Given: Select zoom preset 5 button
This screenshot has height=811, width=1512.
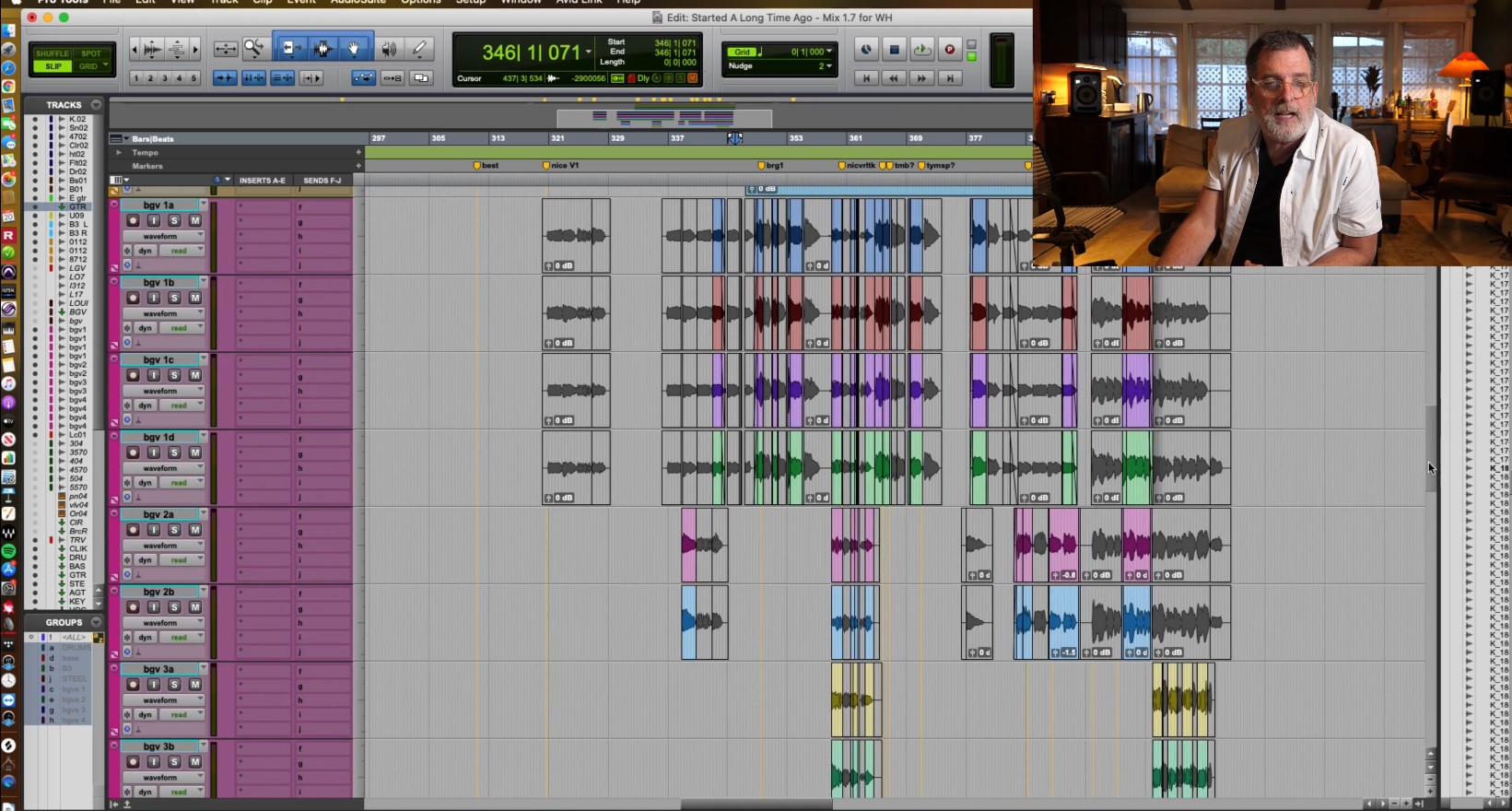Looking at the screenshot, I should click(x=193, y=77).
